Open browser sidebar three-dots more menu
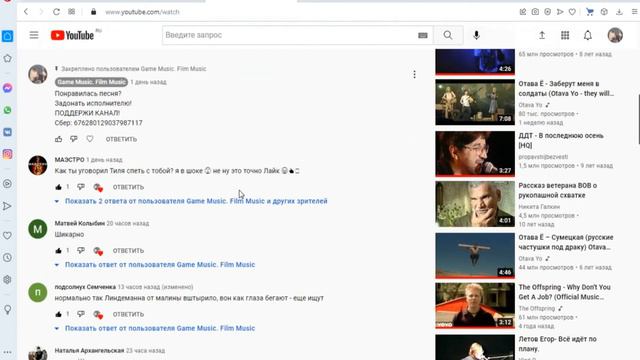The image size is (640, 360). [x=7, y=352]
